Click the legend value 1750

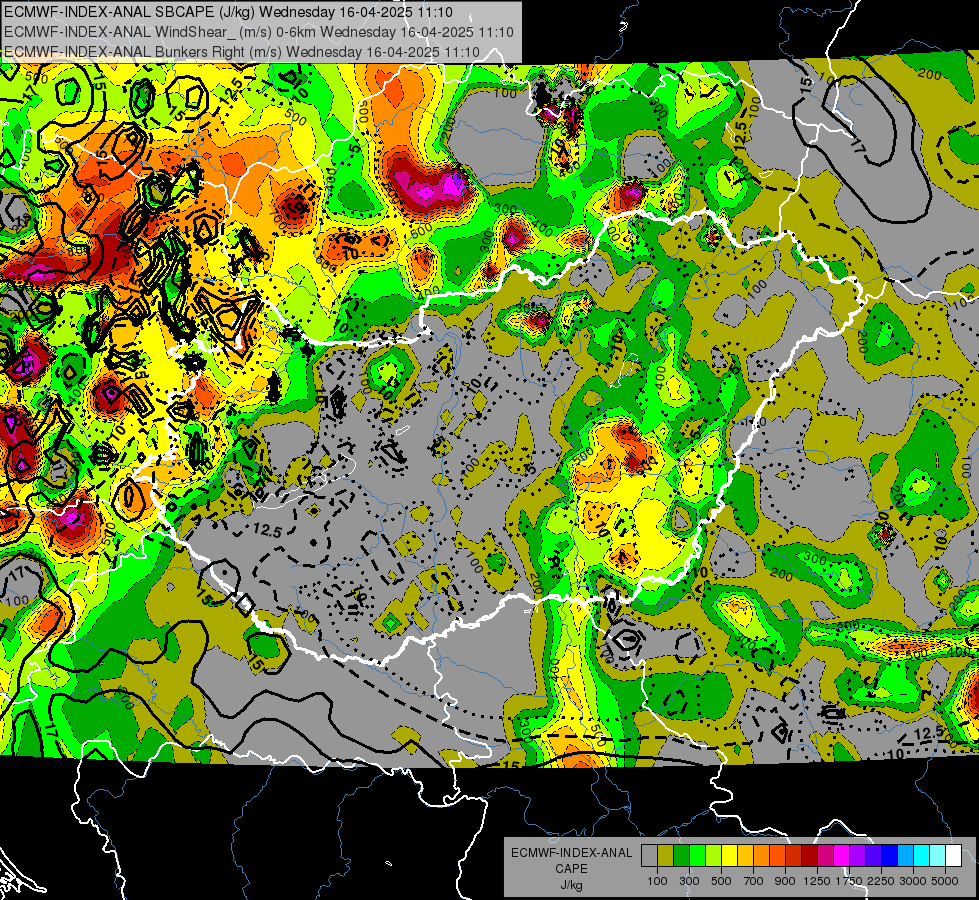click(x=849, y=881)
